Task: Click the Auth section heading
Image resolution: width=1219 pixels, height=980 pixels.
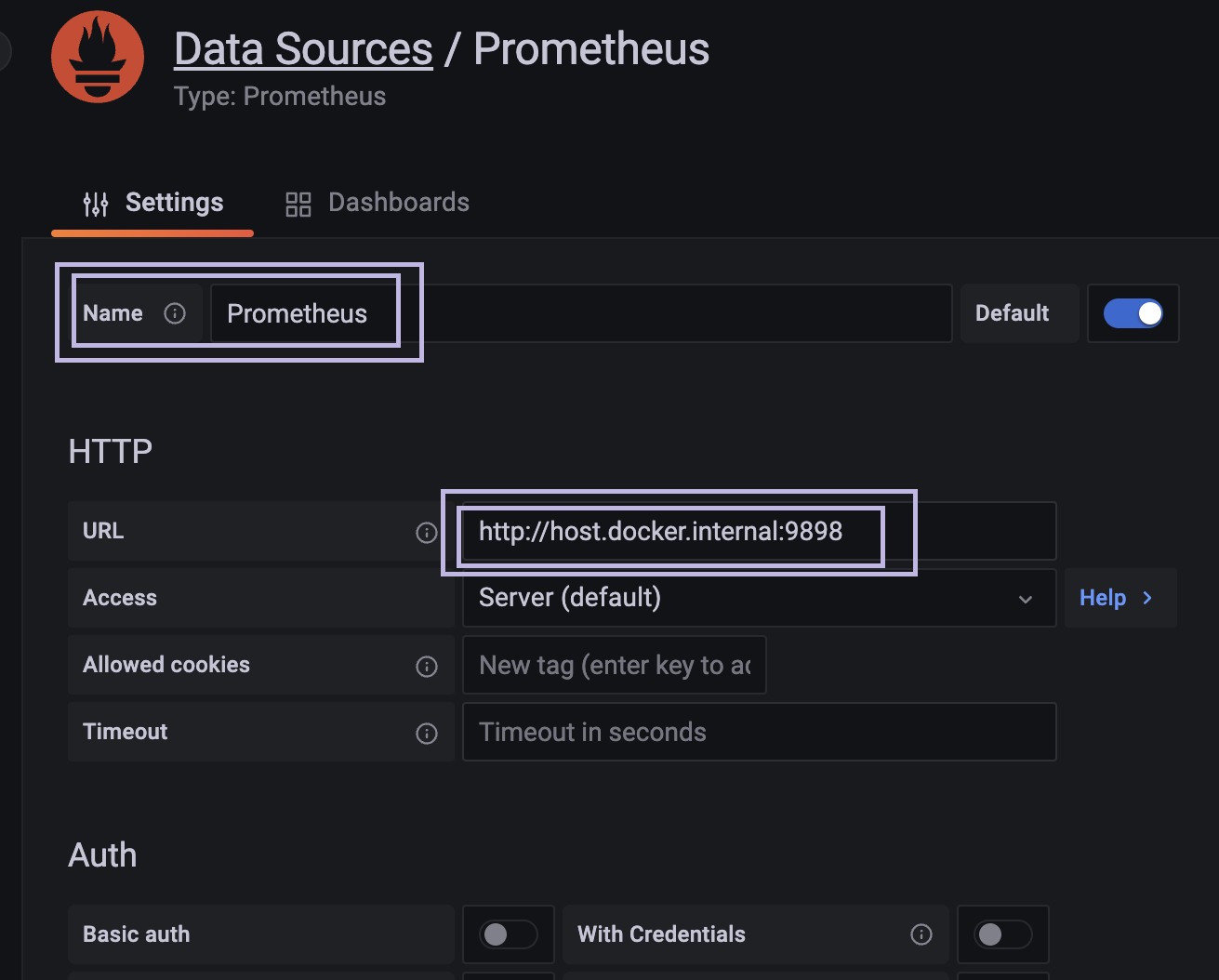Action: pos(102,855)
